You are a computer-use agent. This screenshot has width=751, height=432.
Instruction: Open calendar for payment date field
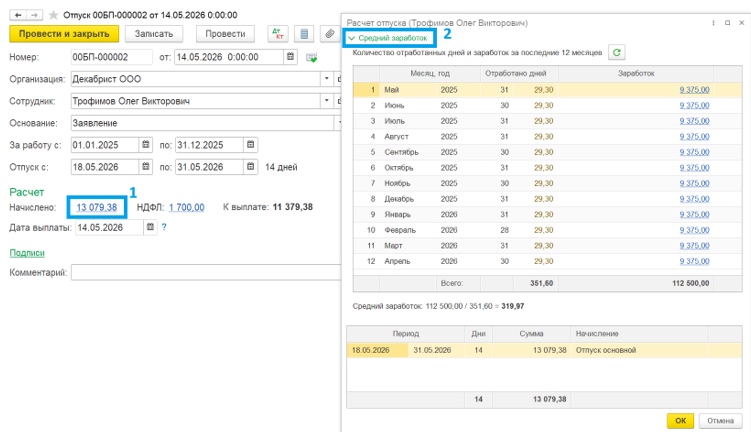pos(150,227)
